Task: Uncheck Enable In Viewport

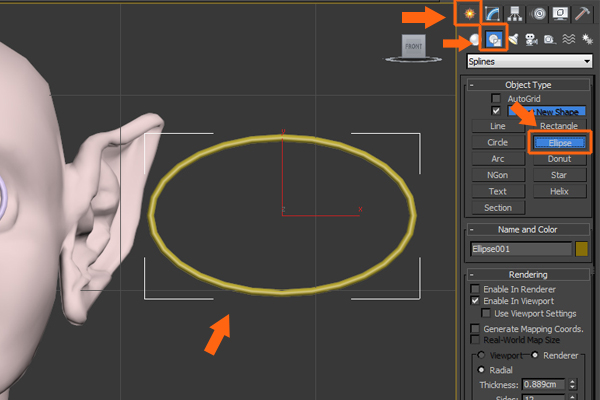Action: pyautogui.click(x=475, y=301)
